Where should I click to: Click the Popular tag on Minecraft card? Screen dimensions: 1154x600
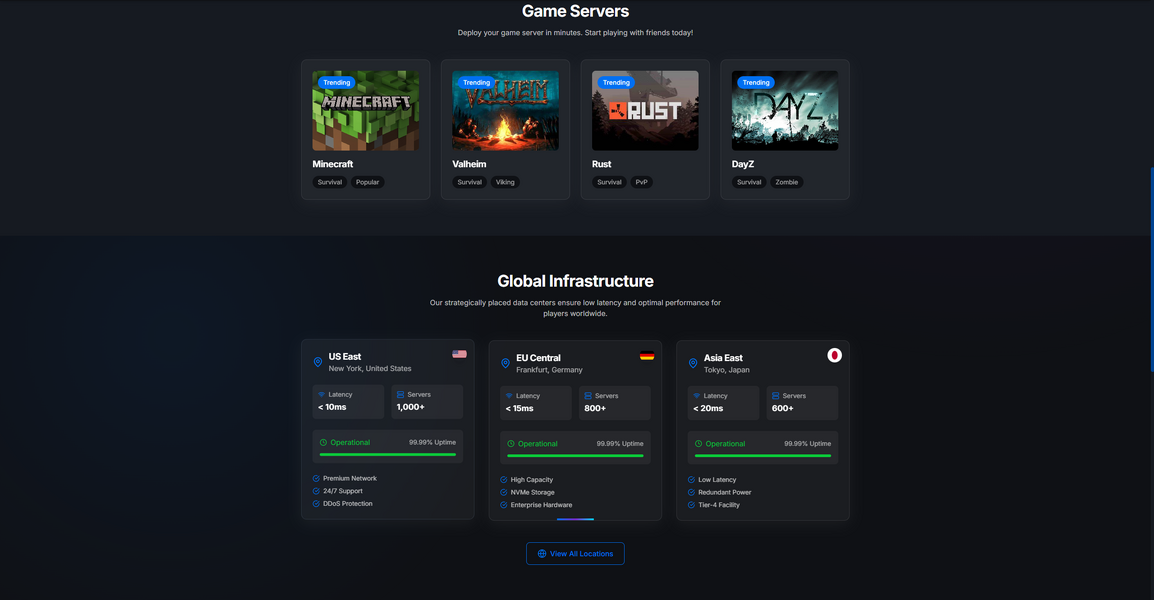368,182
